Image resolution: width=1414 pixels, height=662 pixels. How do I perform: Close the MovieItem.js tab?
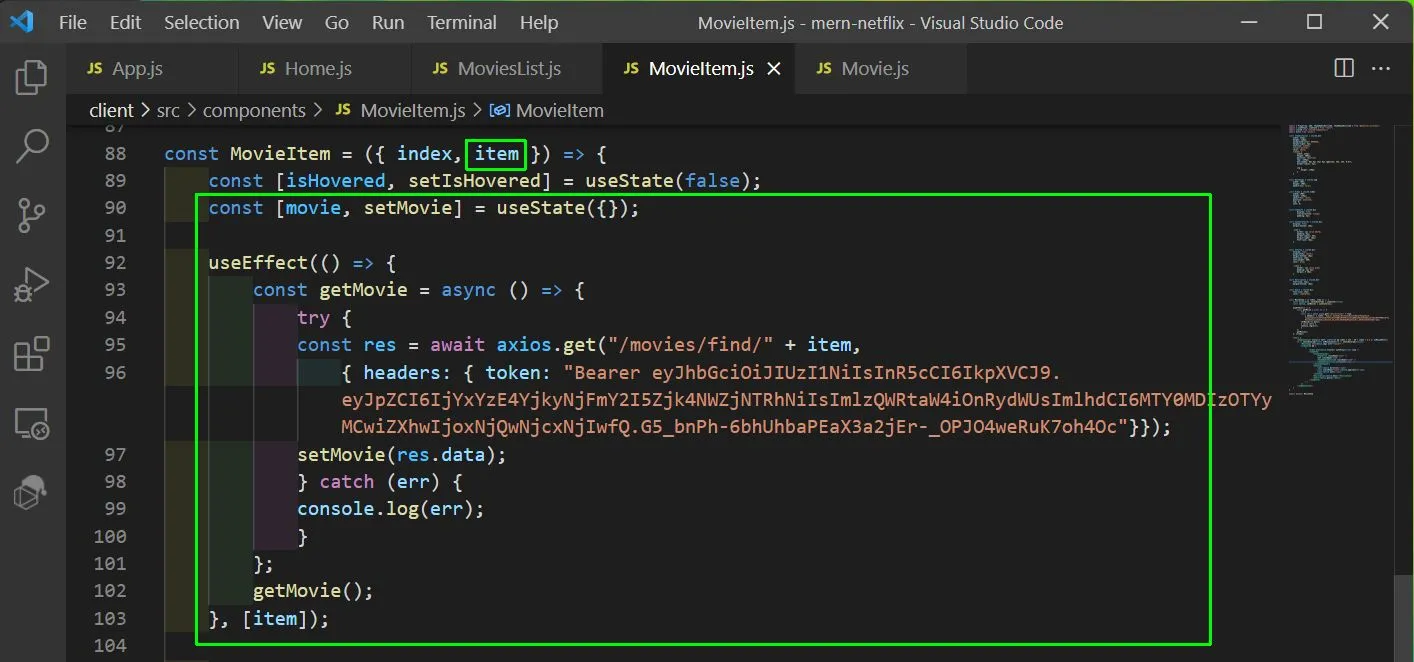(x=773, y=69)
